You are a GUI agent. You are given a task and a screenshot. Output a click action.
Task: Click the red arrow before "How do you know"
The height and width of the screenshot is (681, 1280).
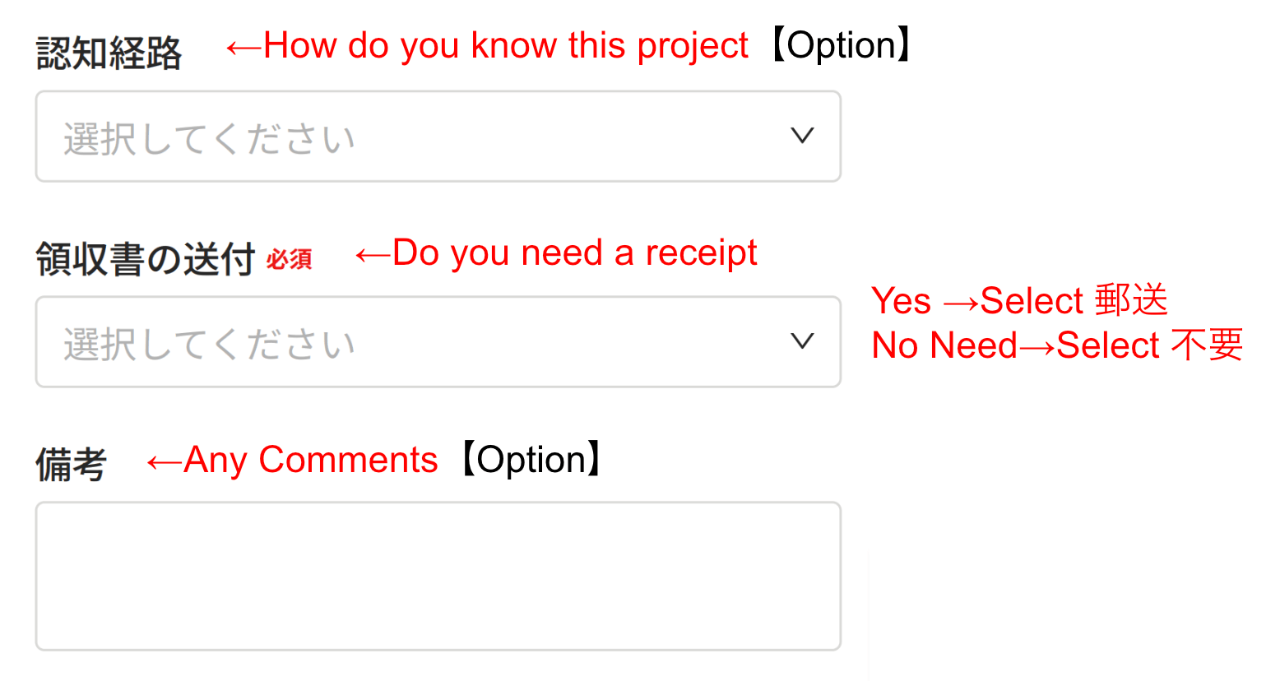(243, 47)
